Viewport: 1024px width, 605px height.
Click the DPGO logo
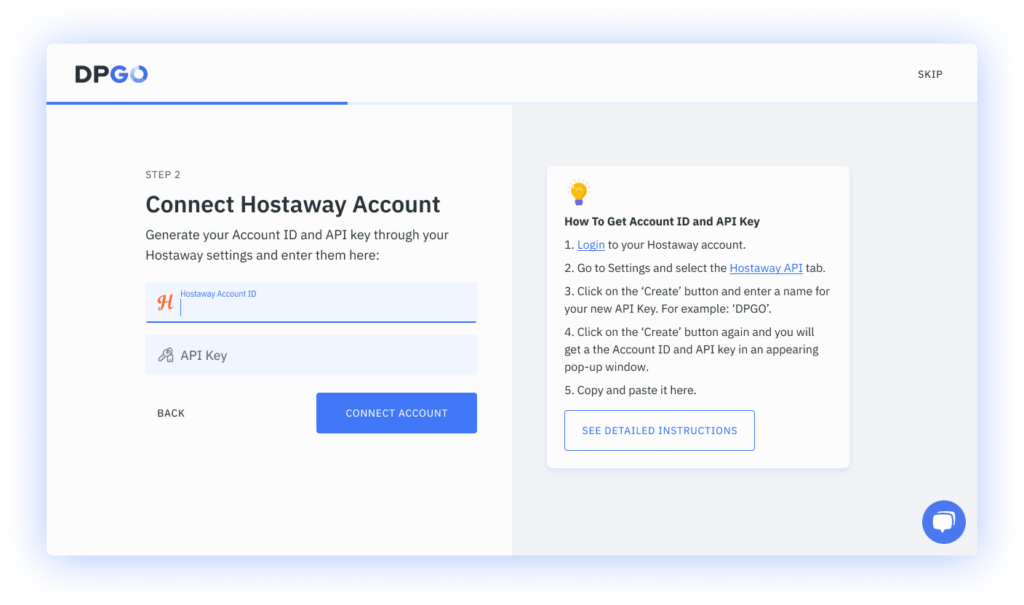111,74
